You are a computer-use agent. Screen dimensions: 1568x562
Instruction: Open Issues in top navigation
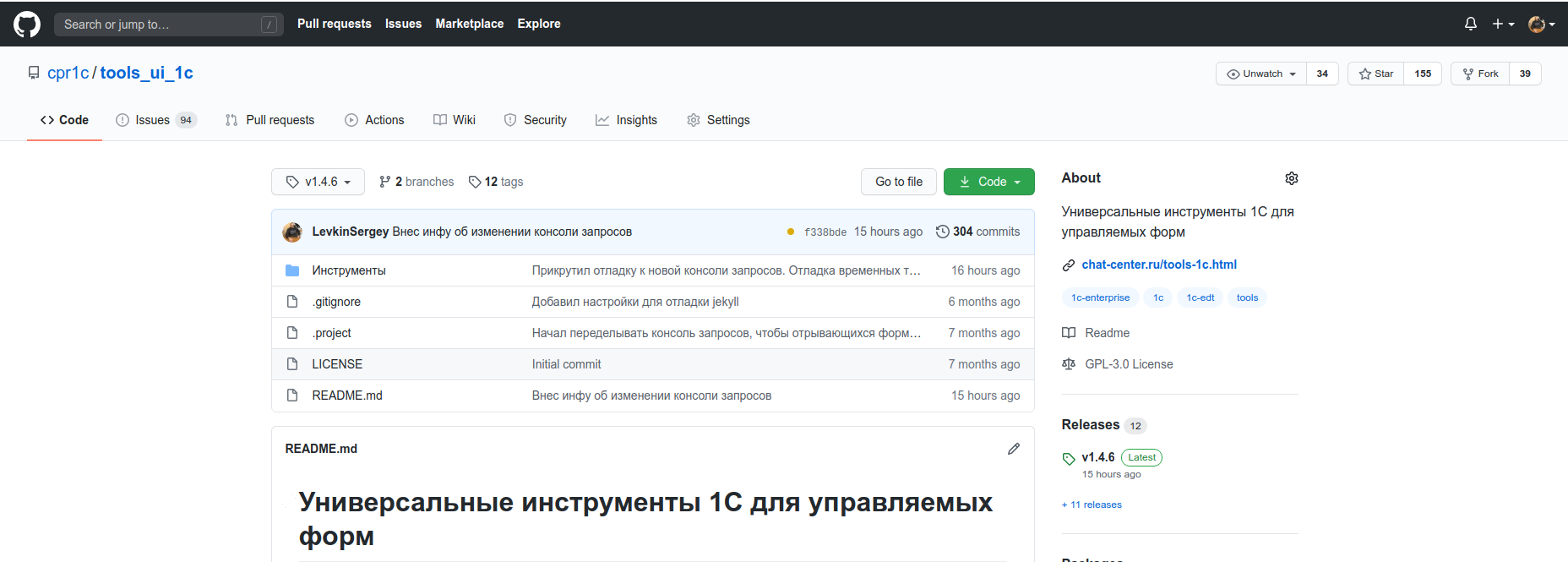403,24
